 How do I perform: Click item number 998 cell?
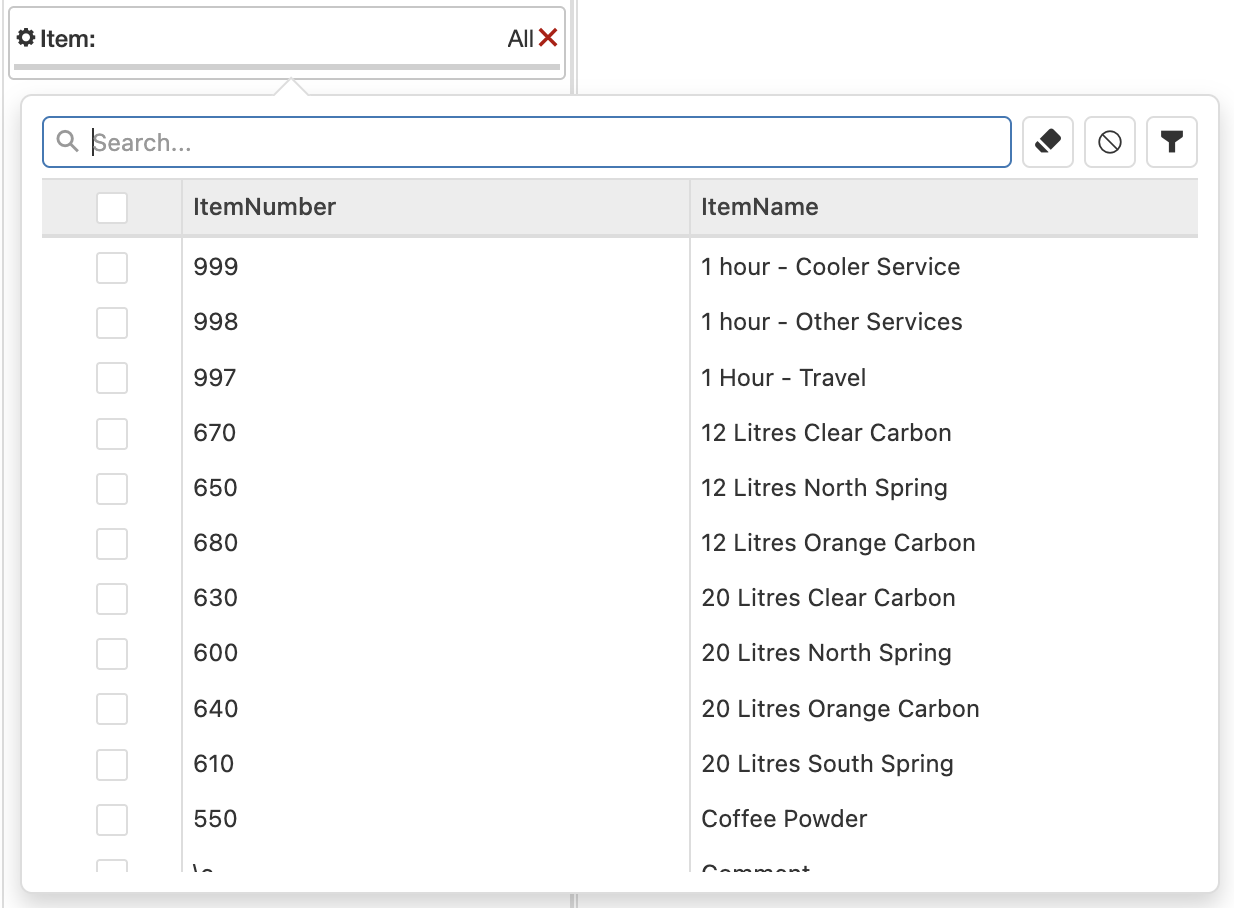point(216,322)
